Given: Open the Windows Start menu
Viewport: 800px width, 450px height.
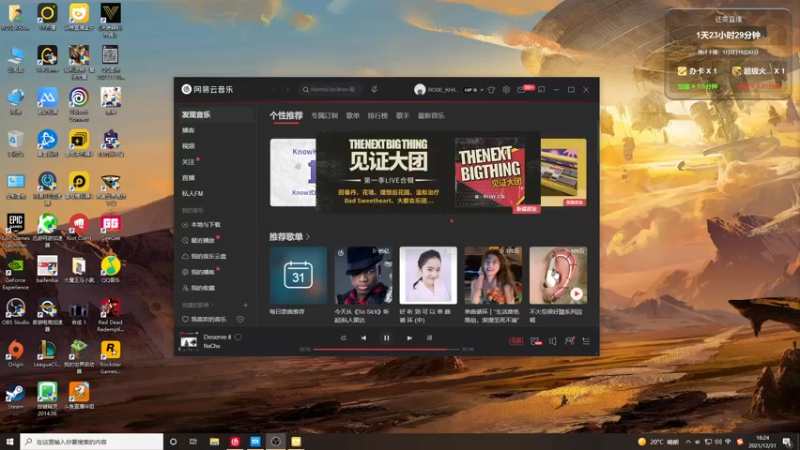Looking at the screenshot, I should click(10, 442).
